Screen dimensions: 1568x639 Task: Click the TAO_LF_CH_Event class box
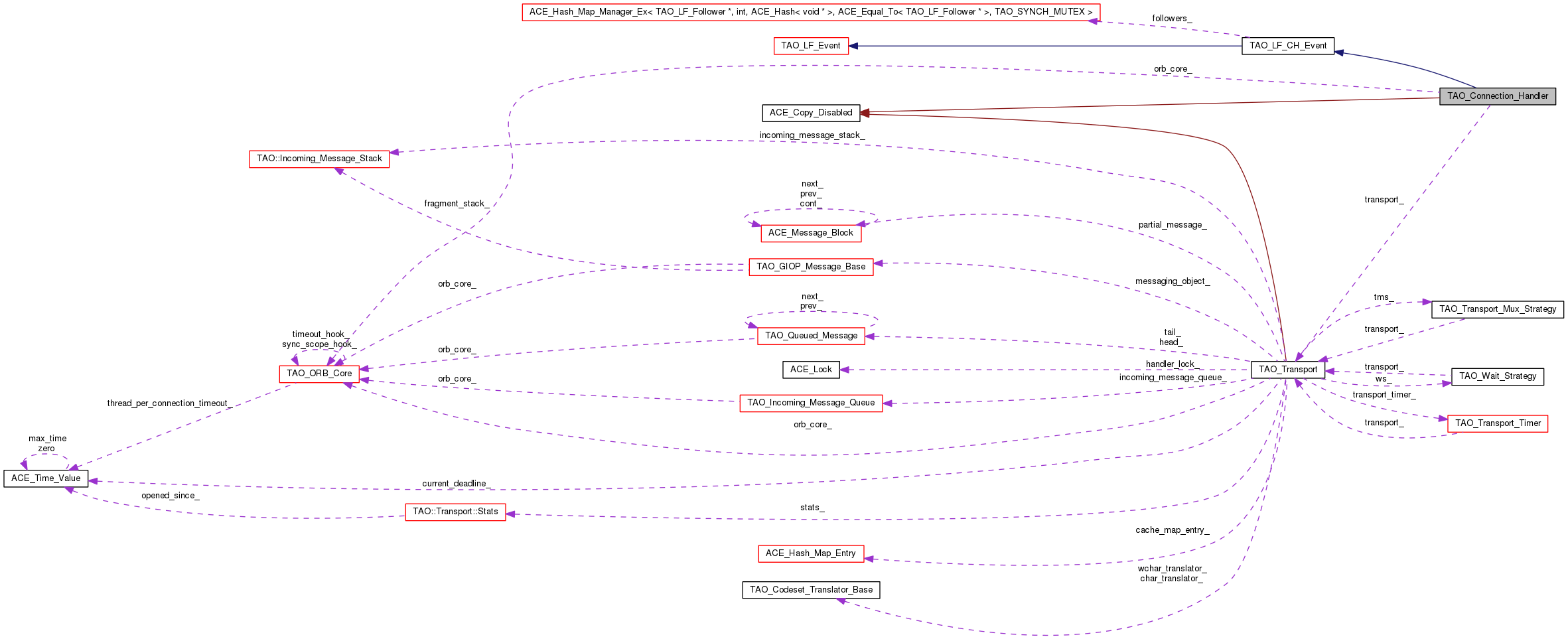click(x=1287, y=46)
